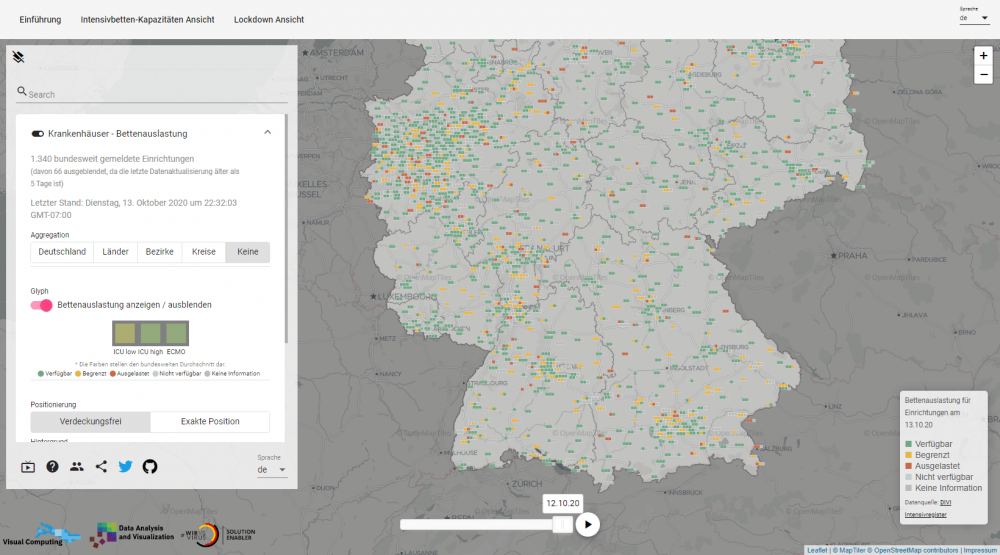
Task: Open the GitHub icon
Action: click(150, 466)
